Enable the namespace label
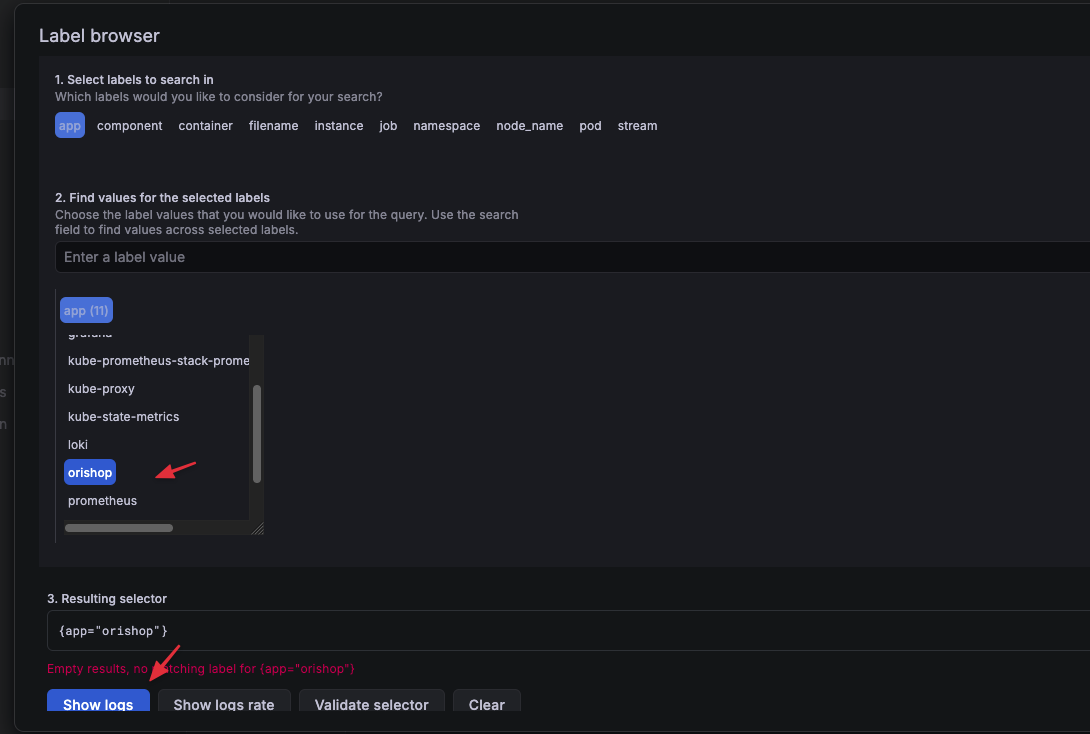 446,126
